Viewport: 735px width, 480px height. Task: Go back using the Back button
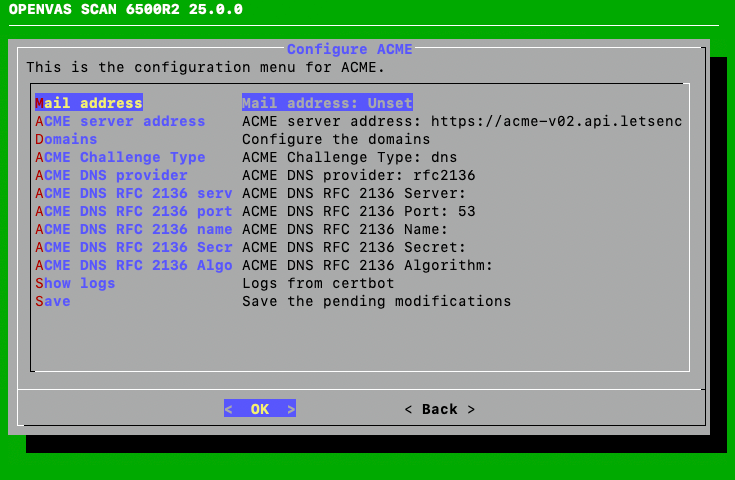tap(440, 409)
